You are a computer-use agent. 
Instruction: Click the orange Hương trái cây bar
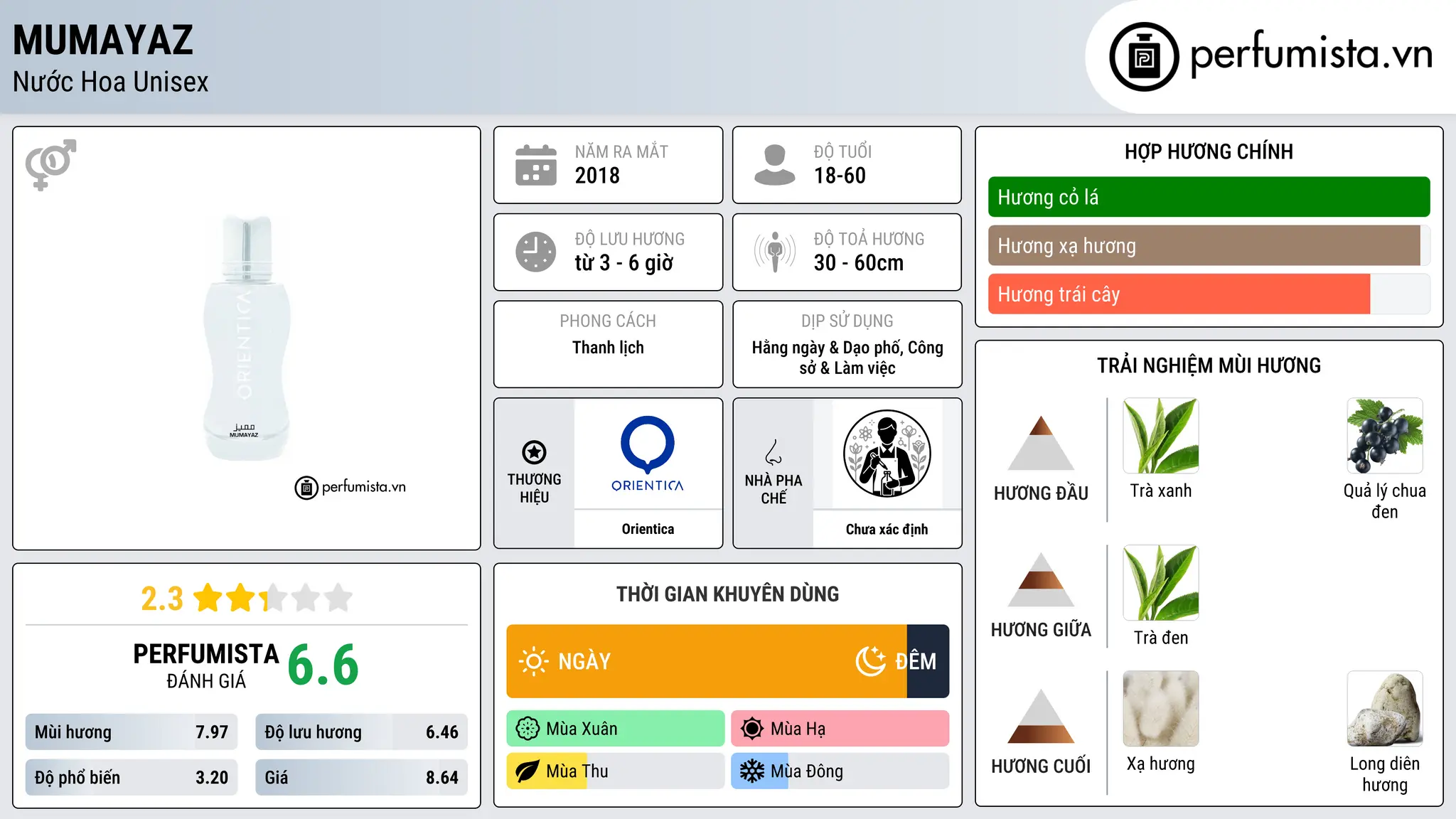tap(1179, 294)
